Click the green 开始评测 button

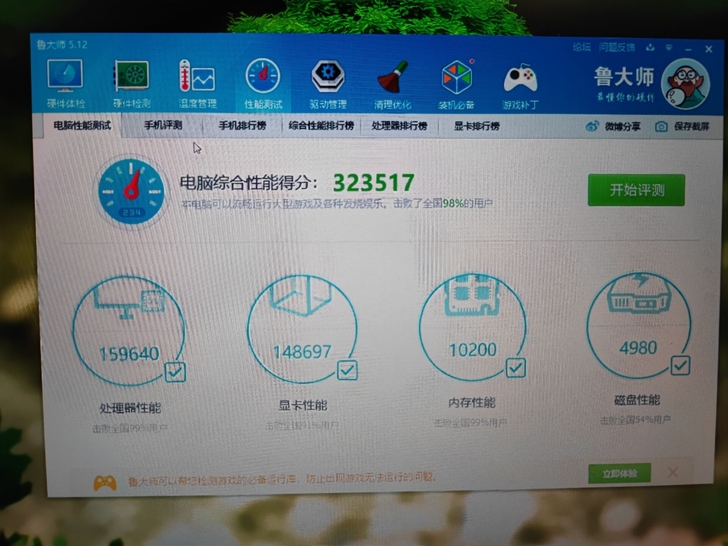(636, 190)
